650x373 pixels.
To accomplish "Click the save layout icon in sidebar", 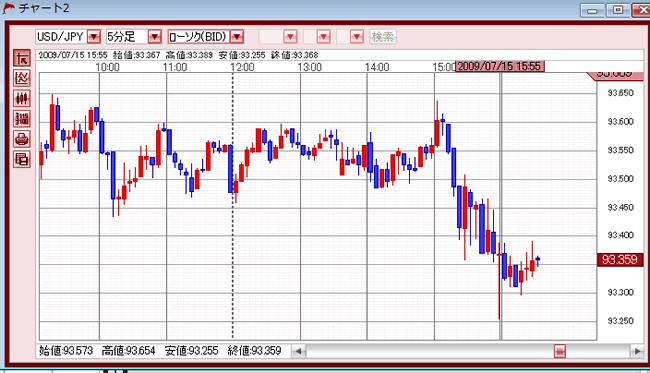I will 22,159.
